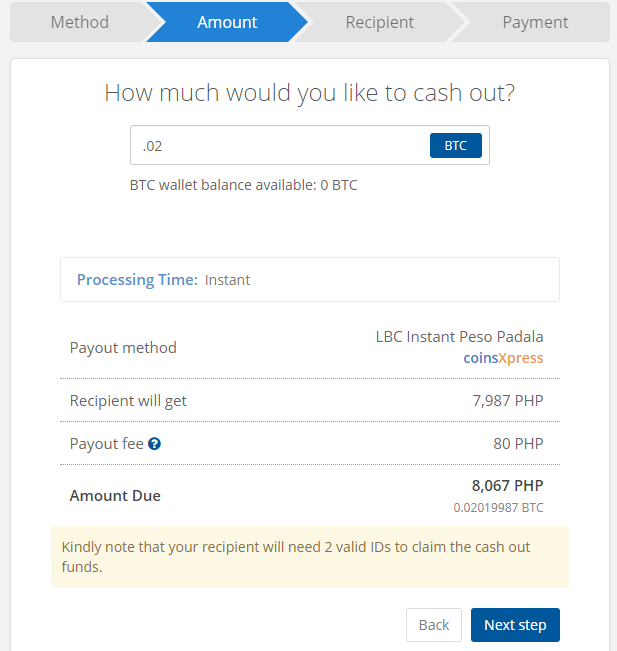617x651 pixels.
Task: Click the 80 PHP payout fee value
Action: click(518, 443)
